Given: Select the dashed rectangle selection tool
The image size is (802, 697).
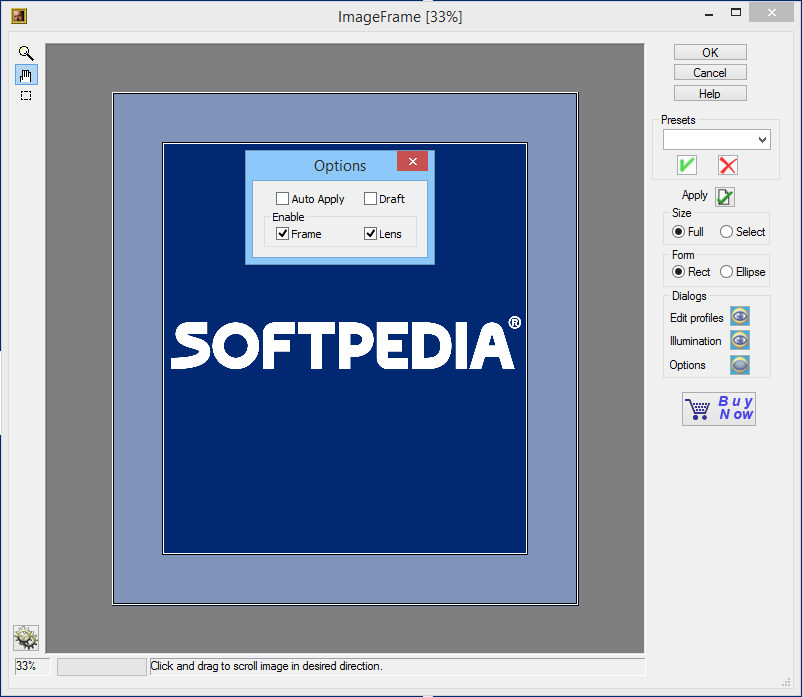Looking at the screenshot, I should [x=26, y=96].
